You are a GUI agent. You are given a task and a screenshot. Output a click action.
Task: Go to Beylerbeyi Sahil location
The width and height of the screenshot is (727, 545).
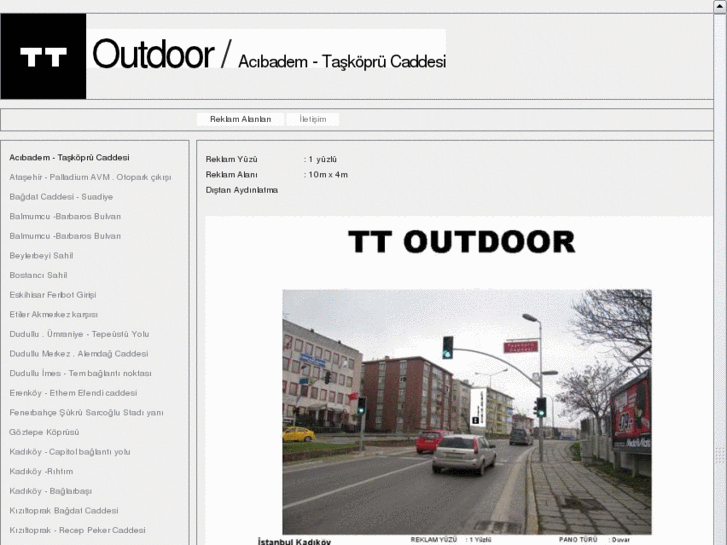click(x=41, y=256)
